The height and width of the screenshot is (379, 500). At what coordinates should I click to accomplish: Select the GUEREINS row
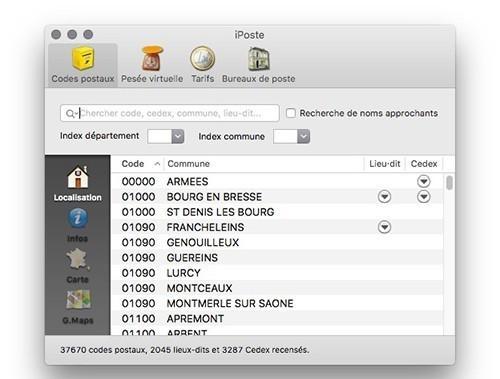278,258
